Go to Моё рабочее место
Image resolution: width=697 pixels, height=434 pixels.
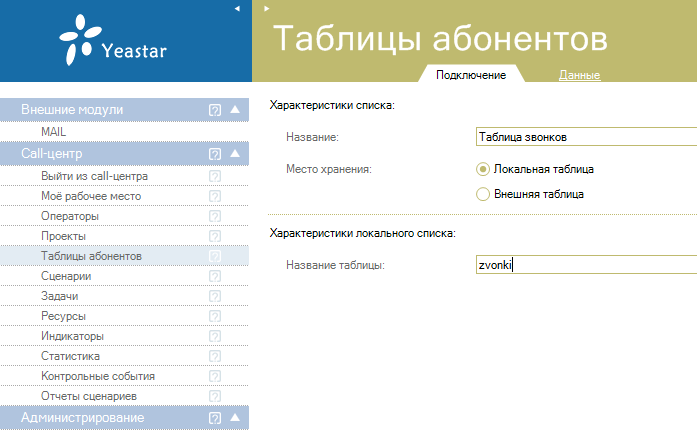click(91, 196)
